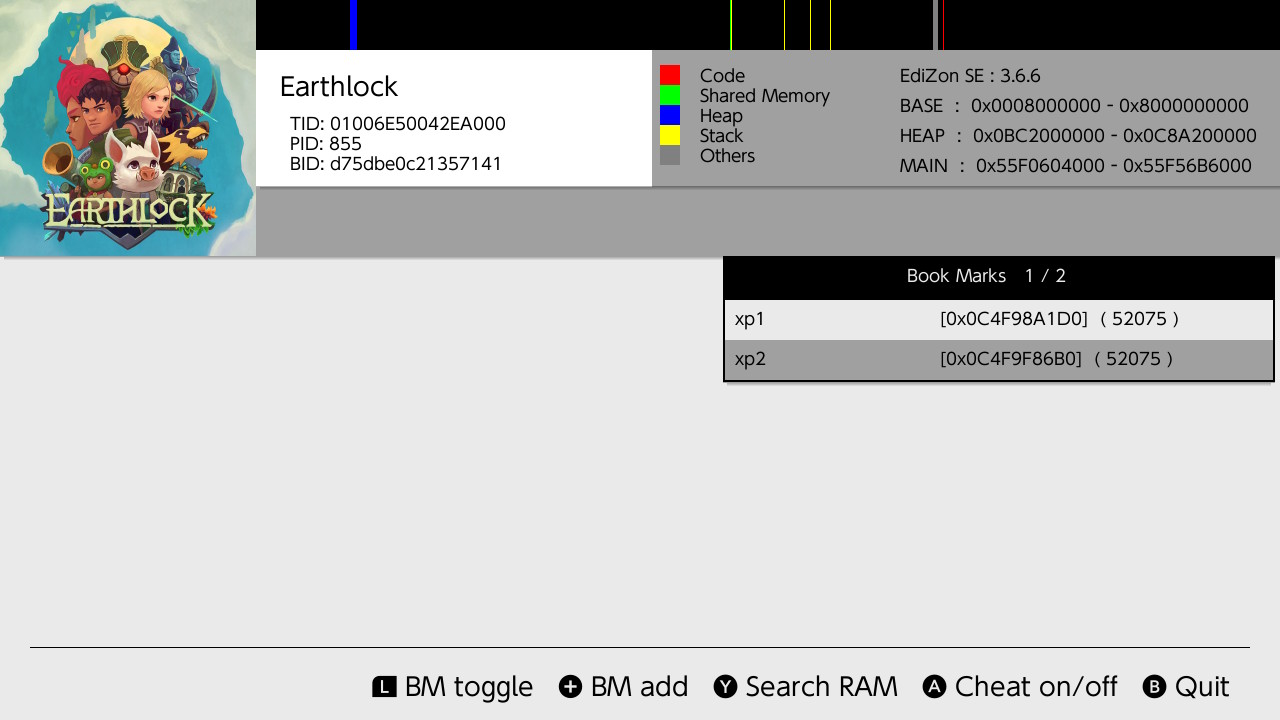Click the TID: 01006E50042EA000 line
The height and width of the screenshot is (720, 1280).
point(398,124)
